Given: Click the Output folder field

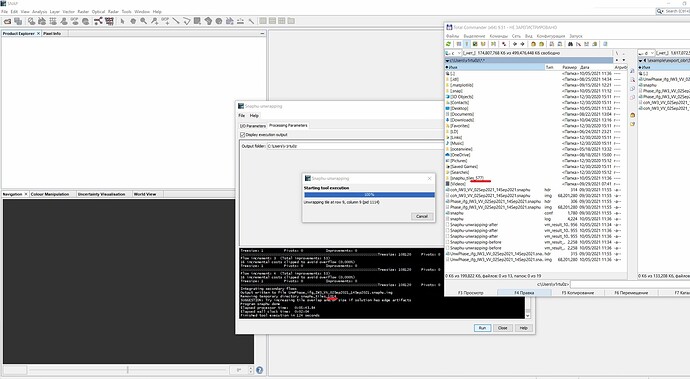Looking at the screenshot, I should tap(355, 146).
